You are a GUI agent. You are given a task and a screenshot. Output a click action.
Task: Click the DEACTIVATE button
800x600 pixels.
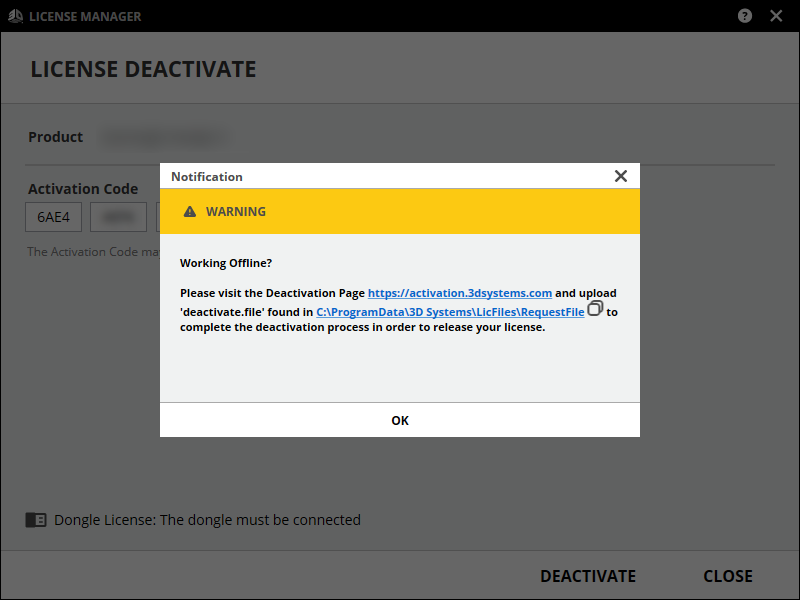(588, 576)
